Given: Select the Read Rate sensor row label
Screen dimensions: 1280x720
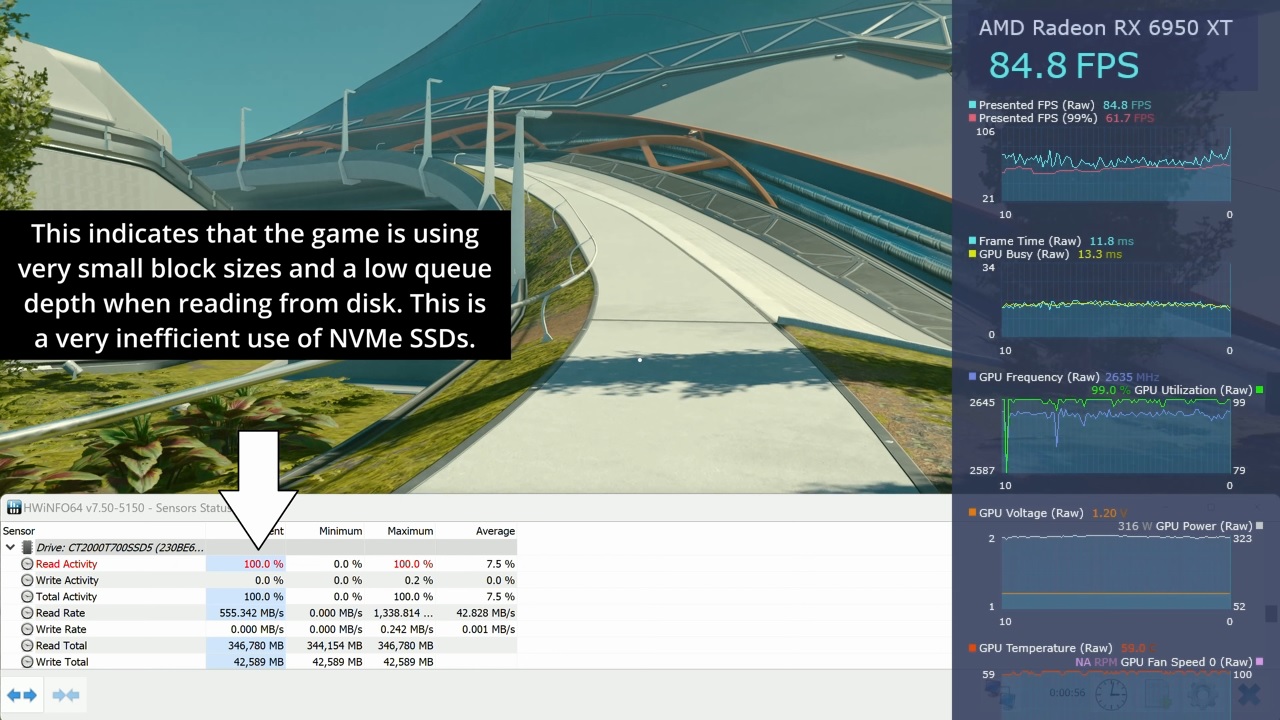Looking at the screenshot, I should coord(60,613).
